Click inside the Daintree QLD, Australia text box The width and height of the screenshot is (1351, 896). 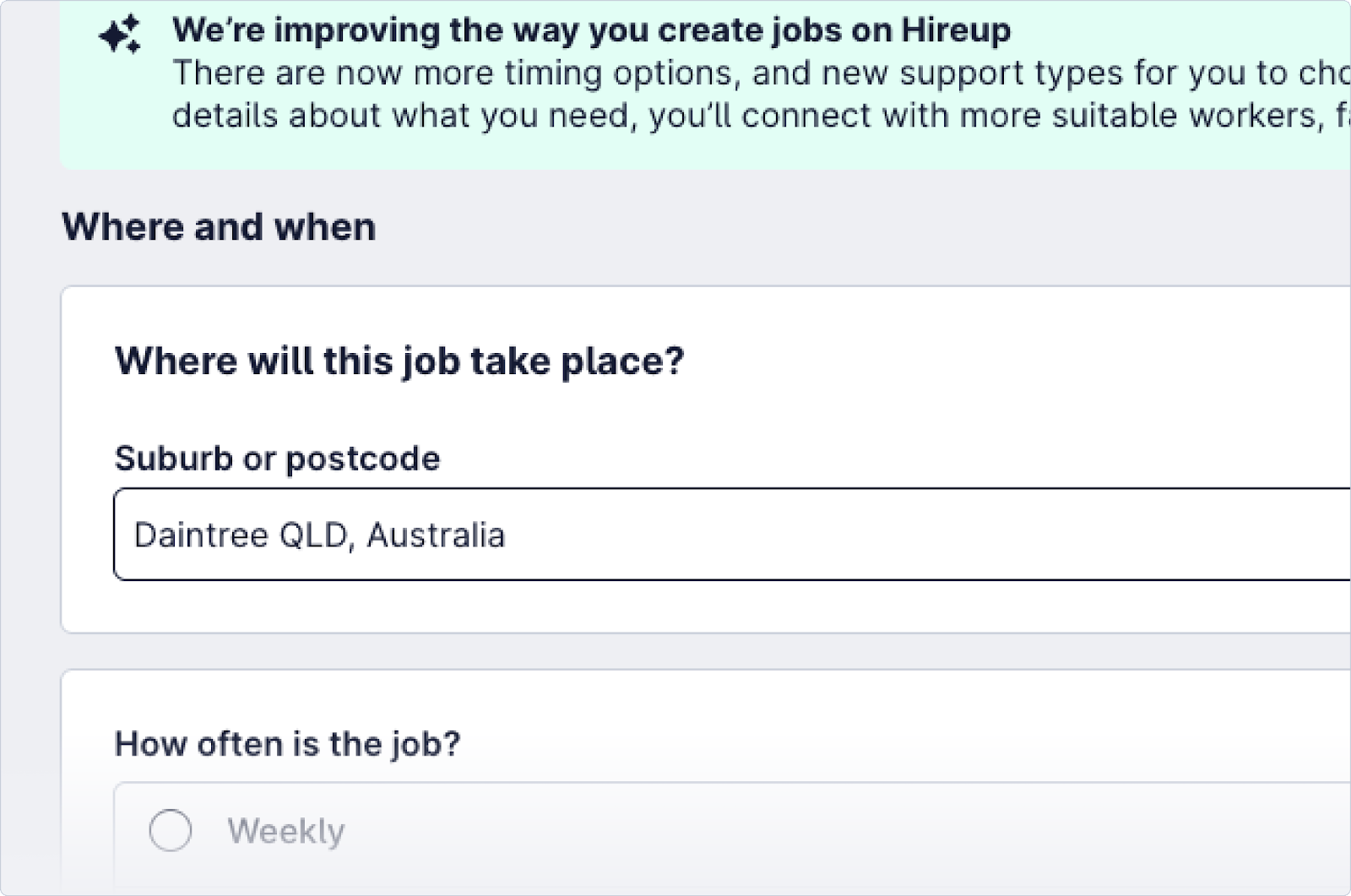422,535
